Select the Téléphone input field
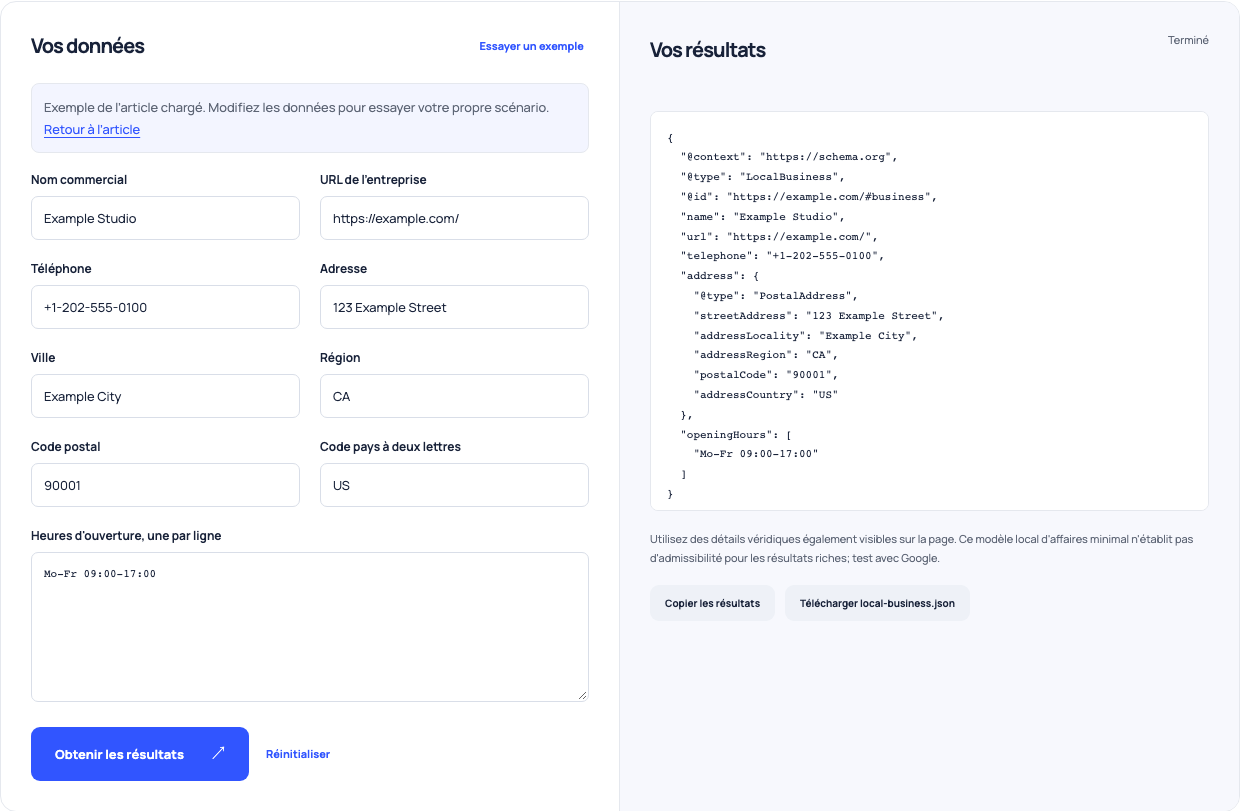 pos(165,307)
